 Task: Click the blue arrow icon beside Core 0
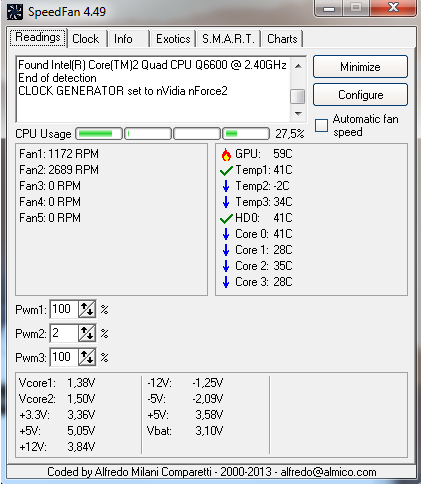(x=226, y=234)
